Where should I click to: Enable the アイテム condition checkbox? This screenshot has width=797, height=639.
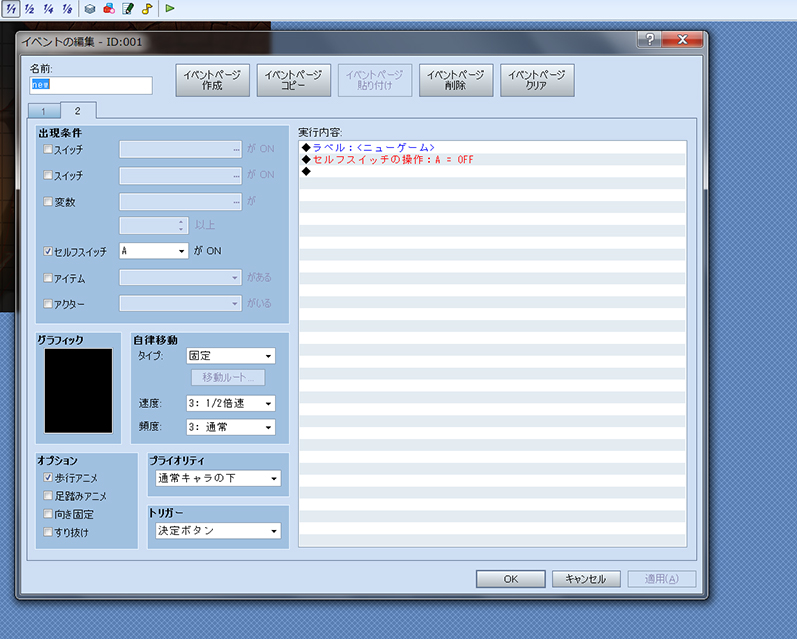48,278
